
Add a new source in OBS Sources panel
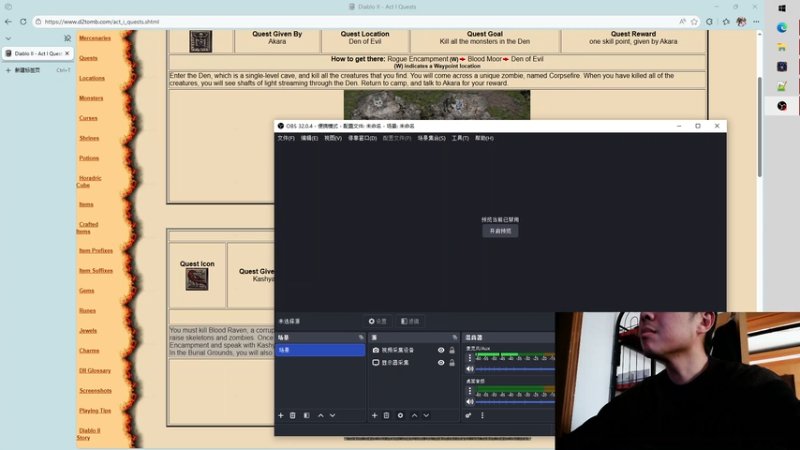(374, 415)
